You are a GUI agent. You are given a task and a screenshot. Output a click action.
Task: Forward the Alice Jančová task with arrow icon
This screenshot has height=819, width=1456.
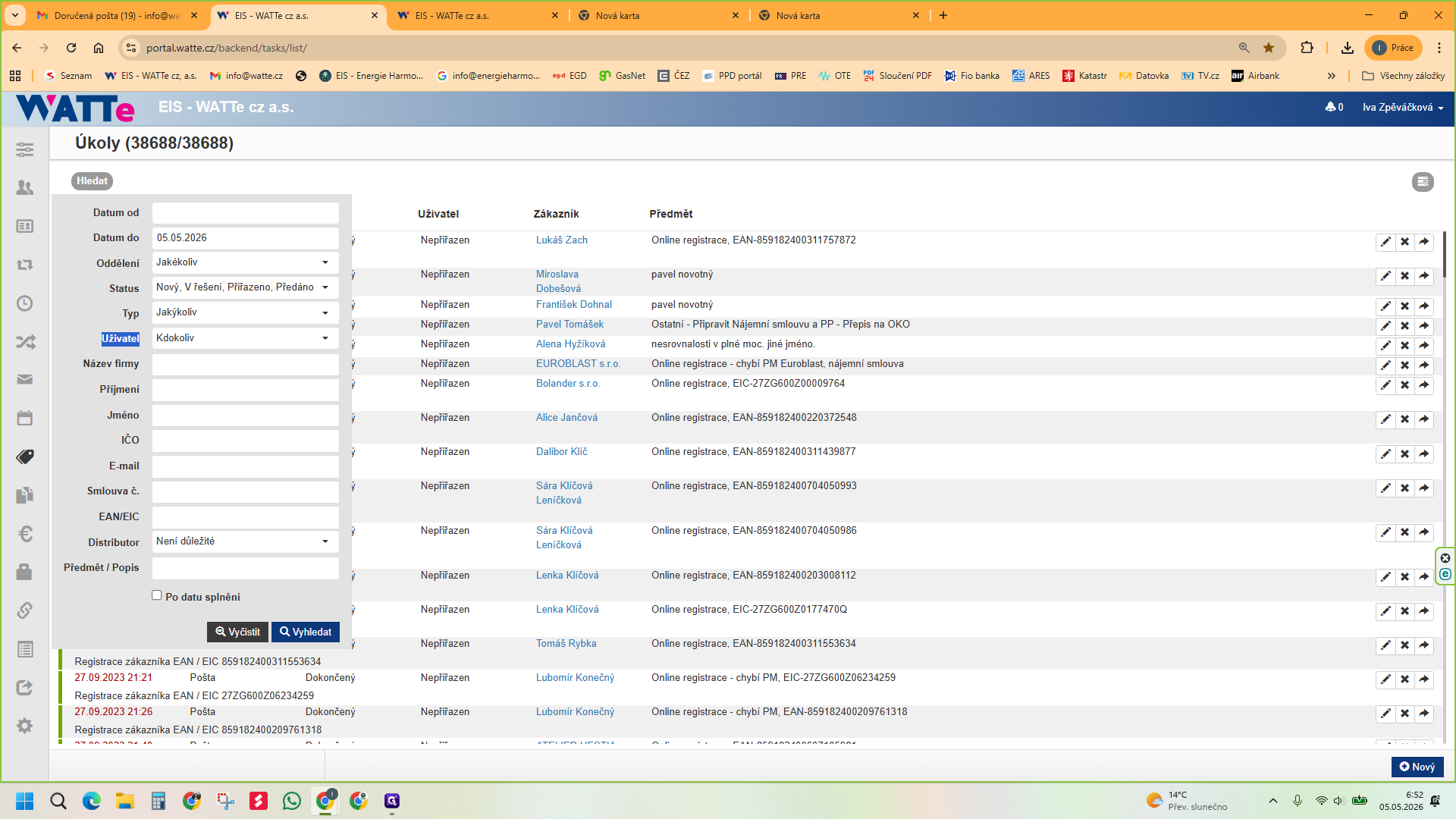[1424, 419]
